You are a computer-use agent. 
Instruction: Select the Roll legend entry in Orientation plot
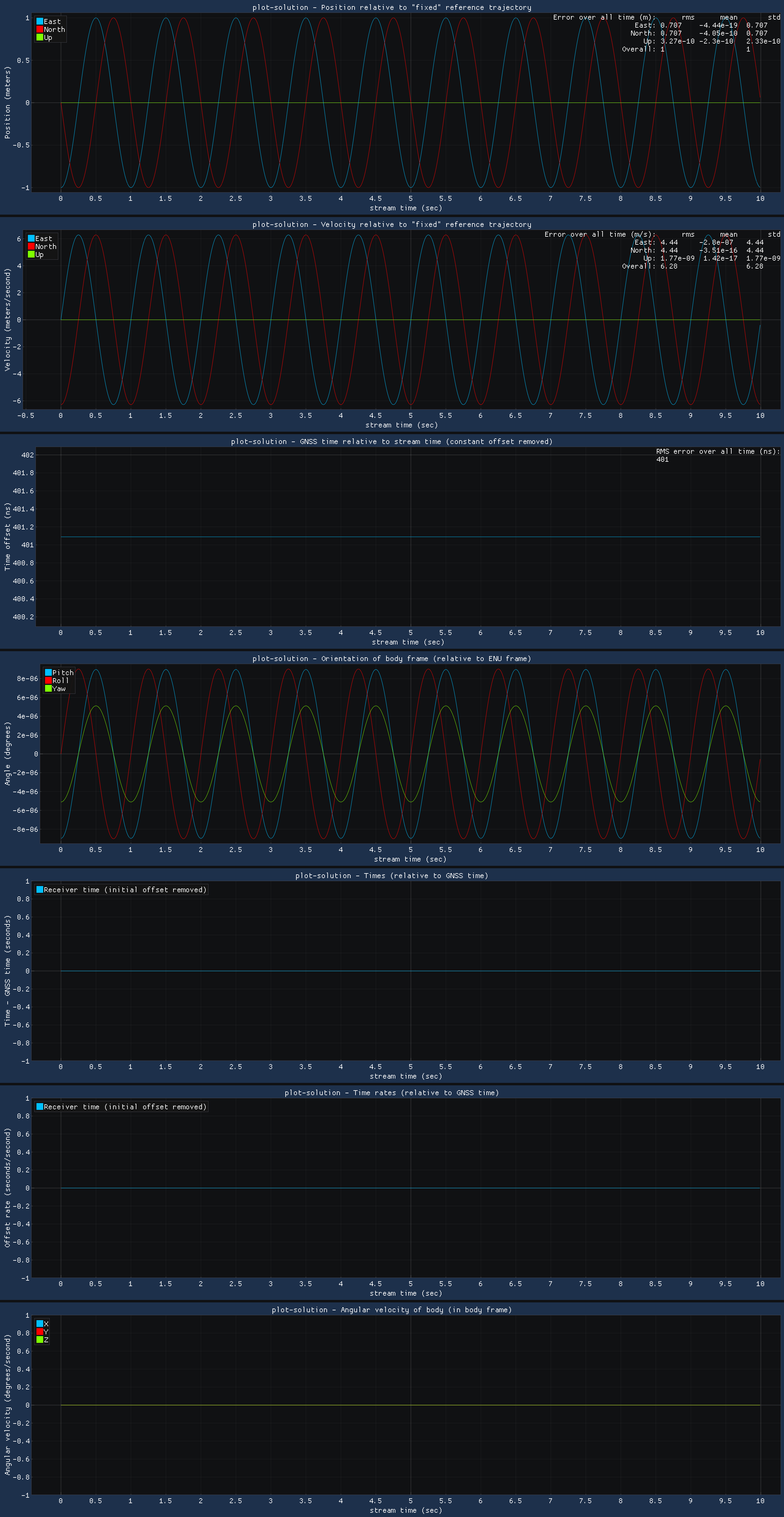click(x=57, y=681)
